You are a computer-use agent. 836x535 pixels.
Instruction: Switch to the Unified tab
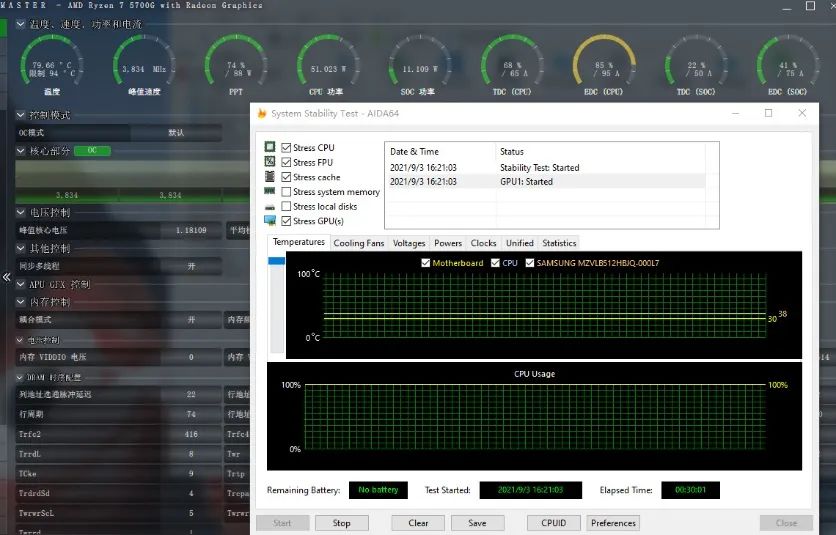[x=520, y=243]
